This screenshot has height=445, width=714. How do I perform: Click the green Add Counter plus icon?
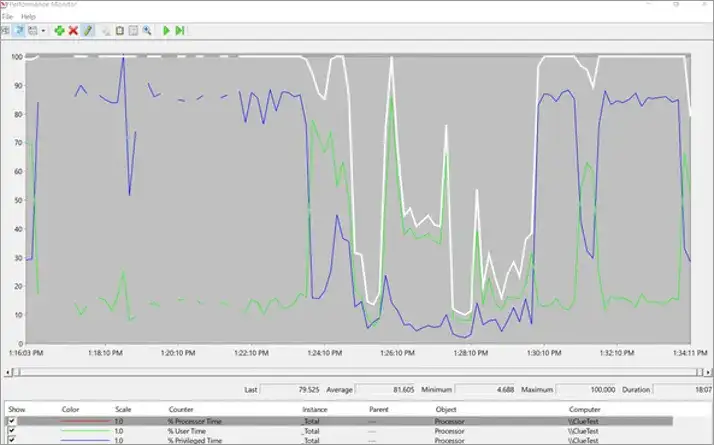point(59,31)
